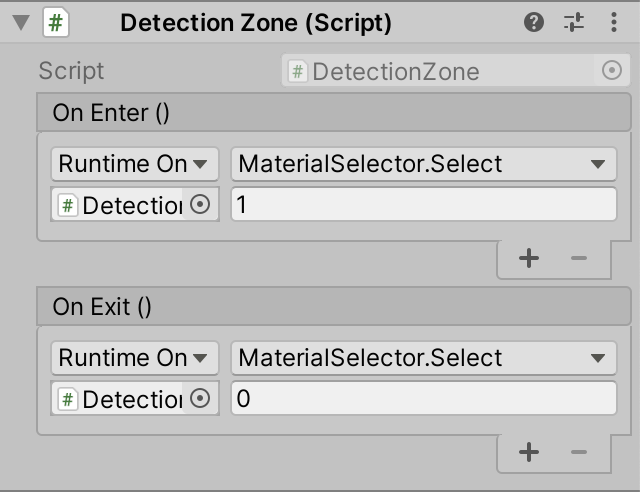Open object picker in On Enter listener
This screenshot has width=640, height=492.
(200, 205)
